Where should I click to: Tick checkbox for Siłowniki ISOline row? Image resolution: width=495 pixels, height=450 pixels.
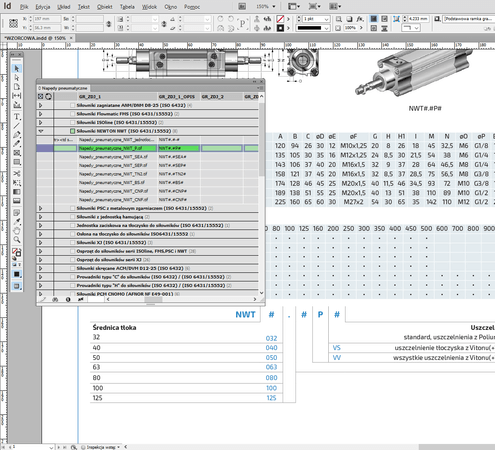pyautogui.click(x=72, y=122)
